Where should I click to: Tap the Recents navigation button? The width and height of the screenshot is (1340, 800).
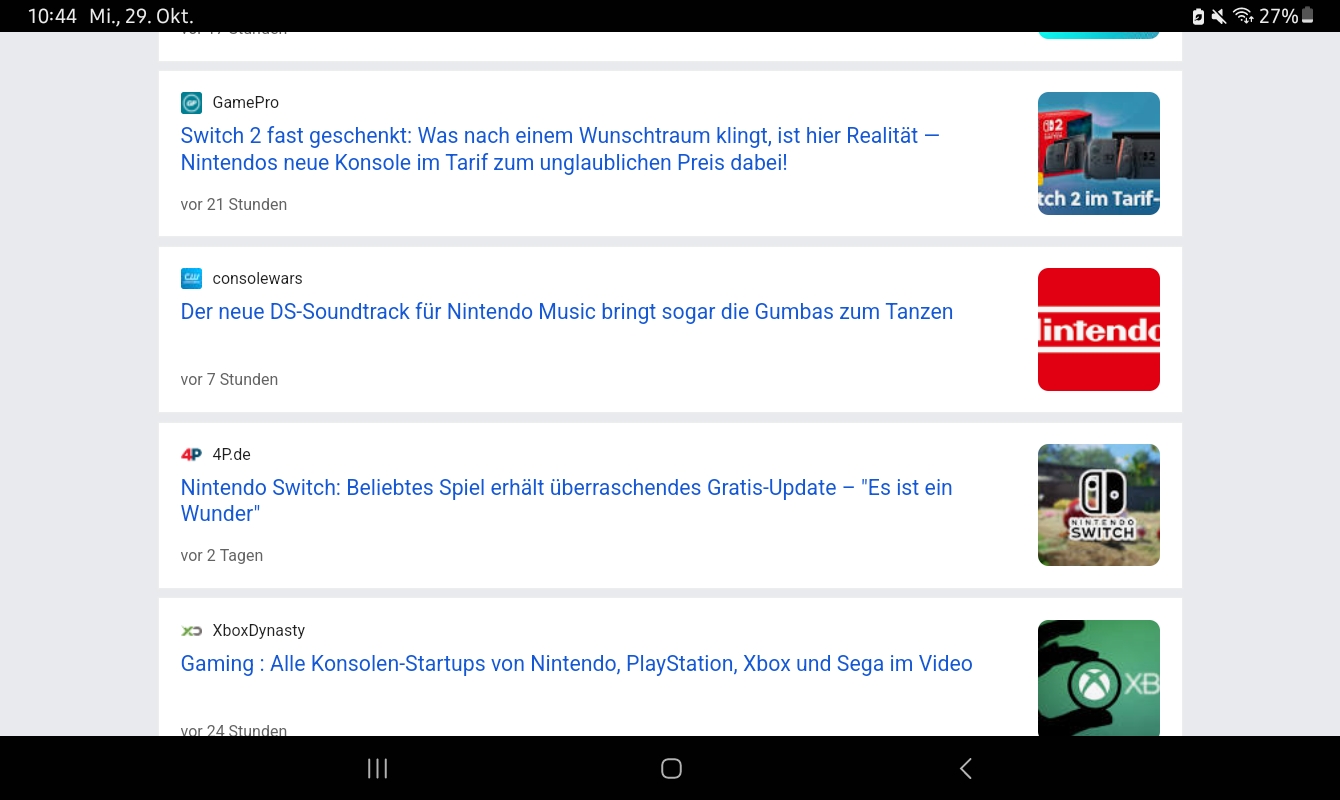pyautogui.click(x=377, y=768)
